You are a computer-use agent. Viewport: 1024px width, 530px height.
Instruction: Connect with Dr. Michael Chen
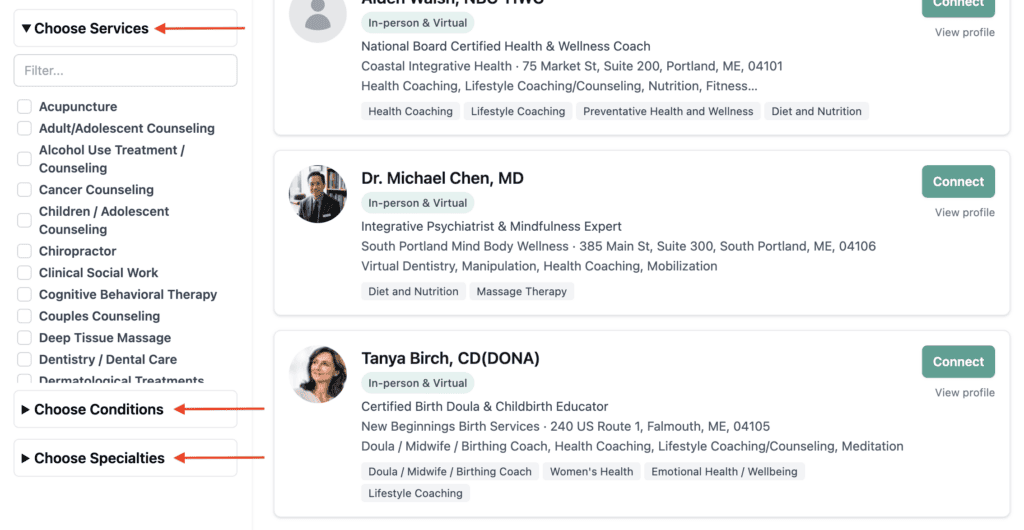click(958, 181)
